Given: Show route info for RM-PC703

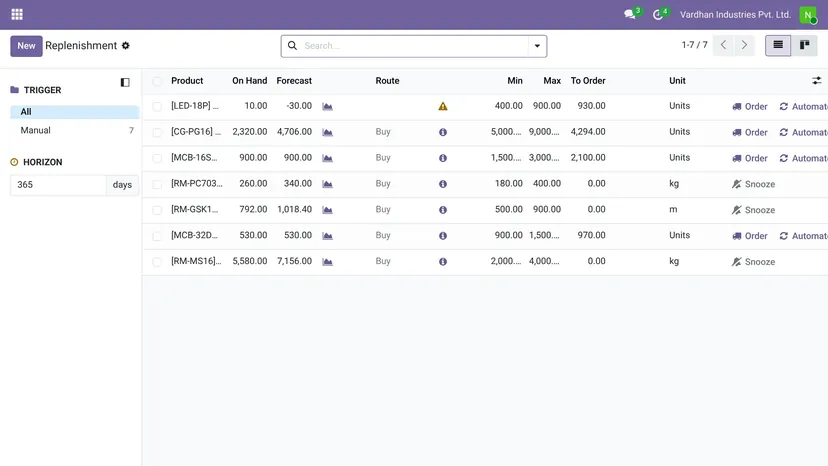Looking at the screenshot, I should [x=443, y=184].
